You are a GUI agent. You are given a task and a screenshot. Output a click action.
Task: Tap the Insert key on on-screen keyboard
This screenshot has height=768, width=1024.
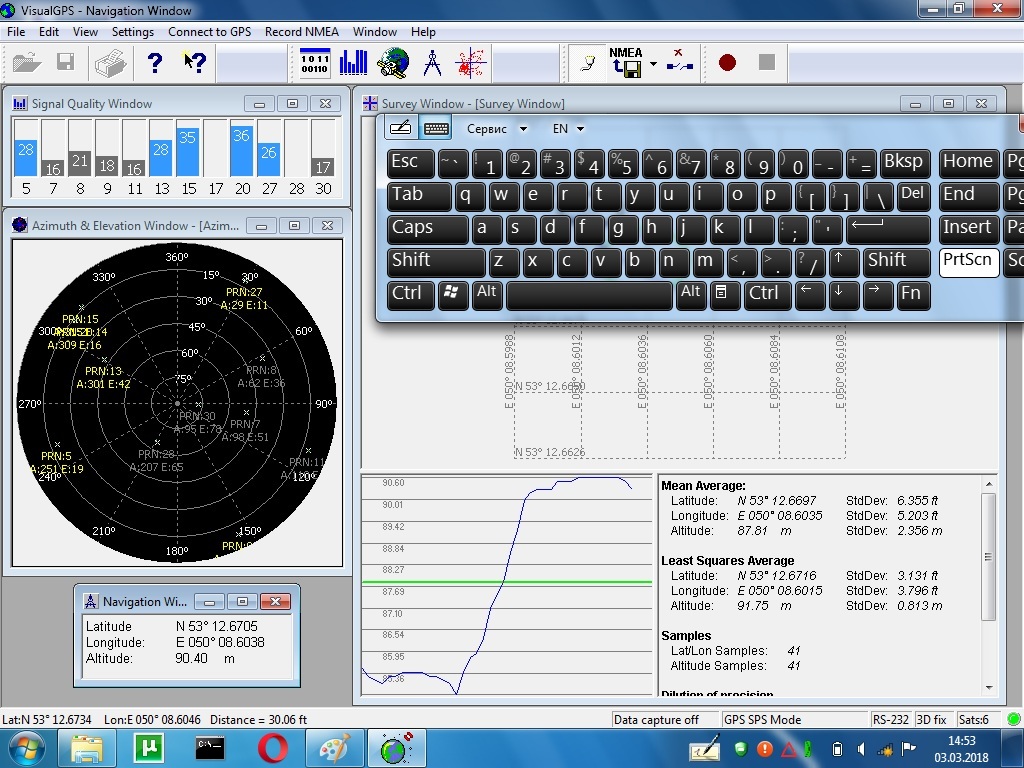(969, 229)
